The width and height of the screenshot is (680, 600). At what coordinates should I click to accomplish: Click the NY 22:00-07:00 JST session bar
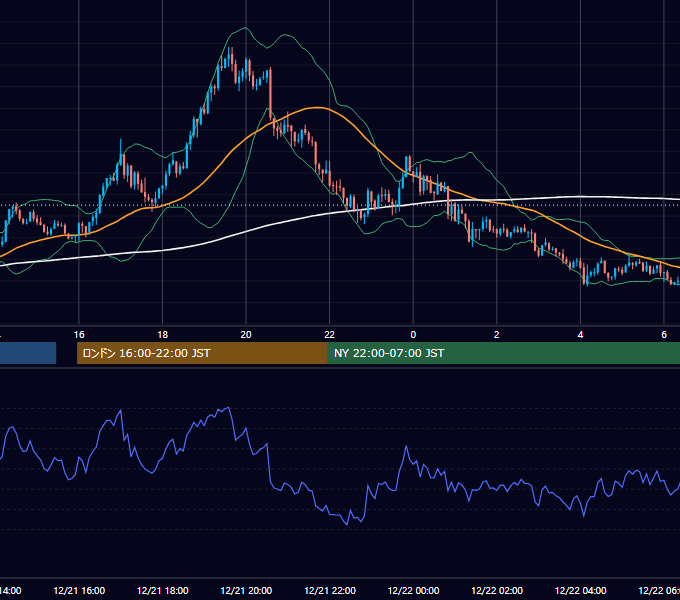click(503, 353)
